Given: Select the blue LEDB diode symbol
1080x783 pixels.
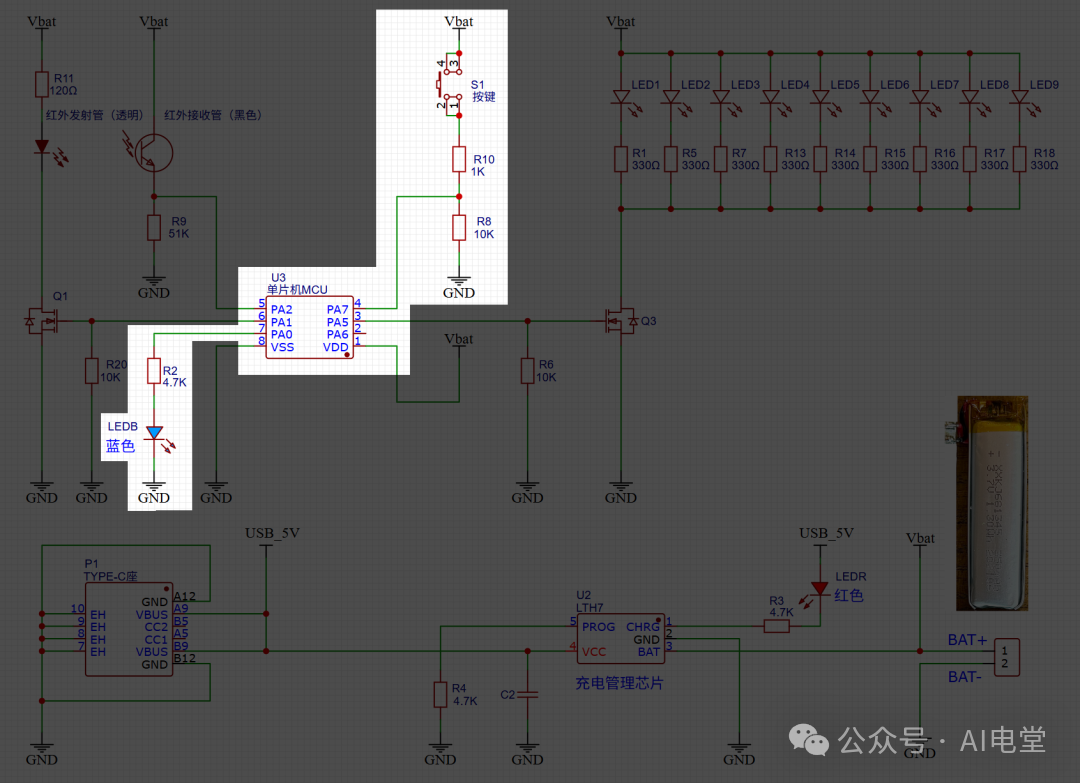Looking at the screenshot, I should (x=154, y=433).
